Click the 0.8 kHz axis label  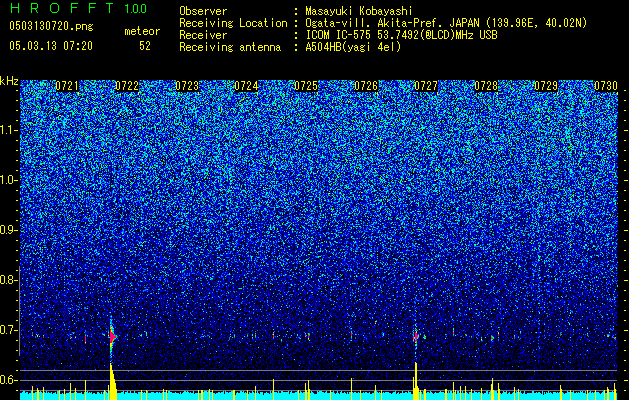click(x=9, y=280)
